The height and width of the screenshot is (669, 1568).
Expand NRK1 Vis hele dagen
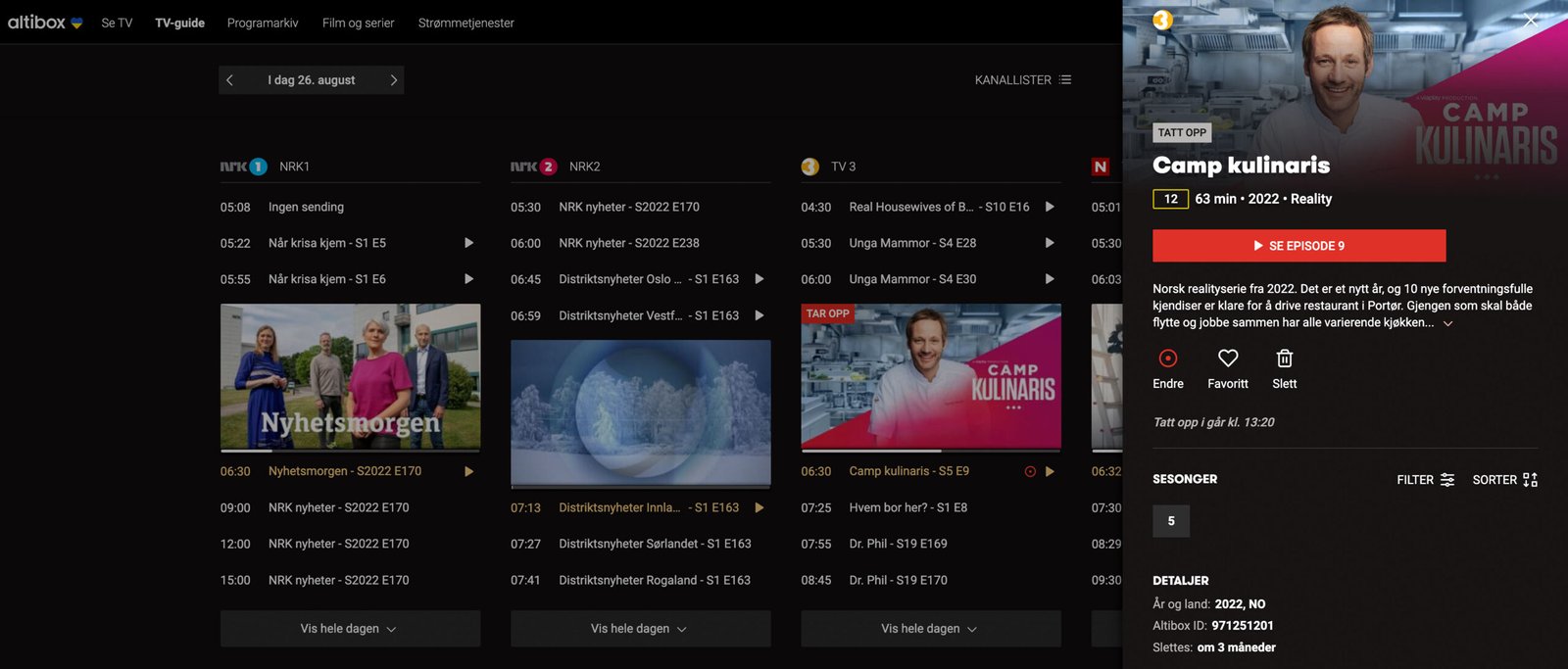tap(350, 629)
